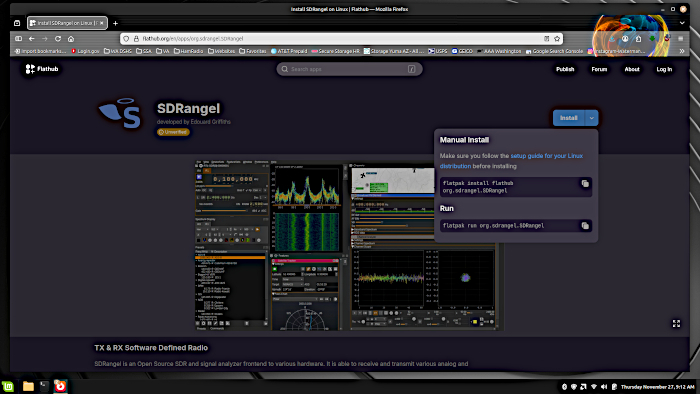
Task: Click the TX & RX Software Defined Radio heading
Action: tap(151, 348)
